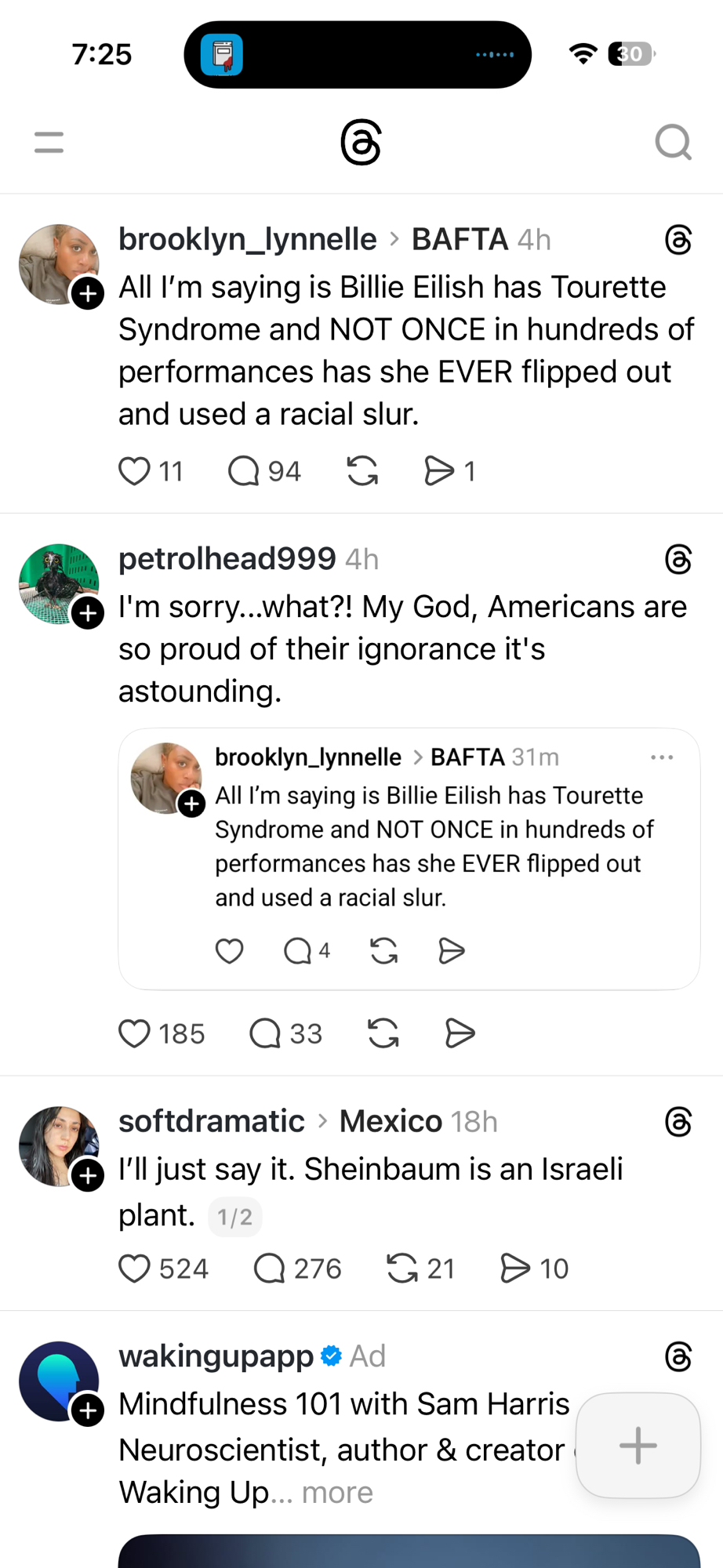723x1568 pixels.
Task: Expand the 1/2 thread indicator
Action: [x=234, y=1217]
